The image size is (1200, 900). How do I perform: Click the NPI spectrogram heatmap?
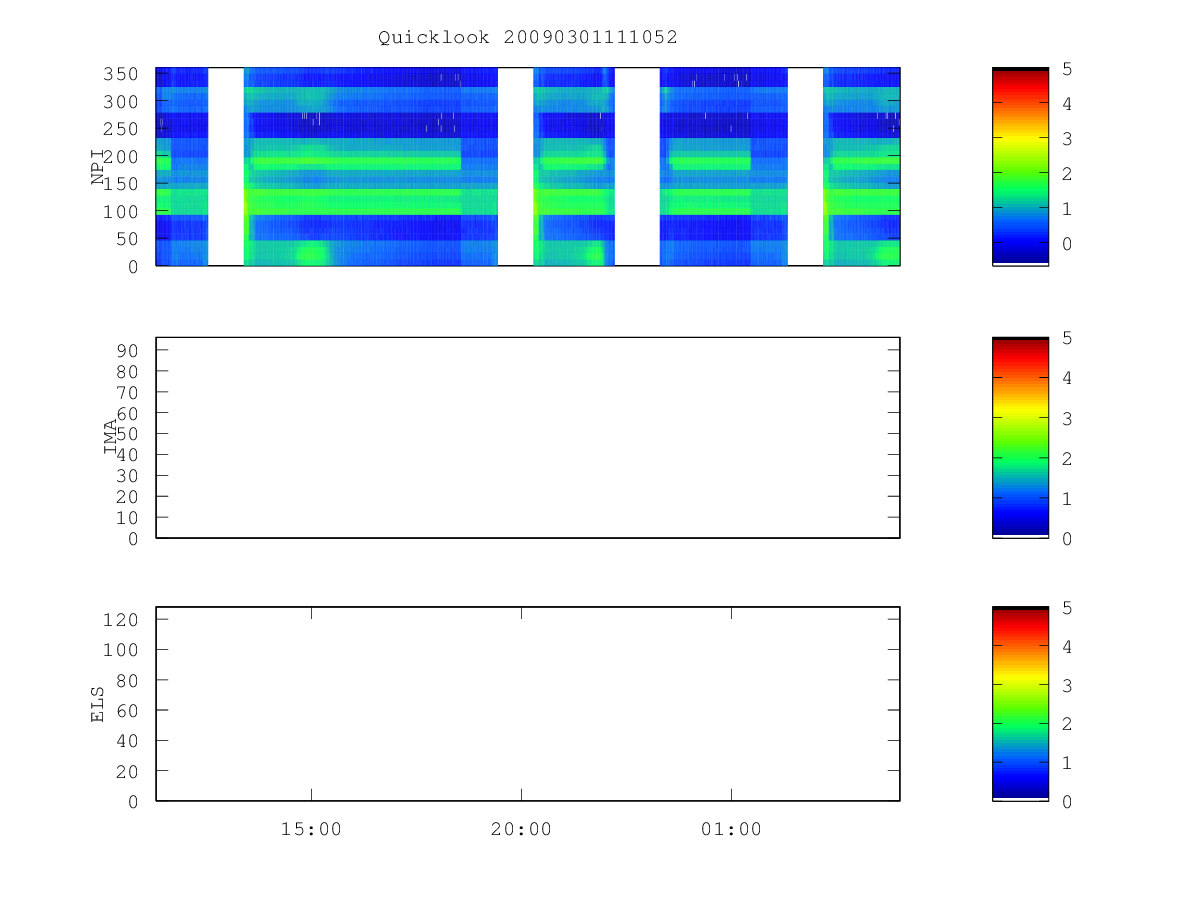tap(528, 167)
